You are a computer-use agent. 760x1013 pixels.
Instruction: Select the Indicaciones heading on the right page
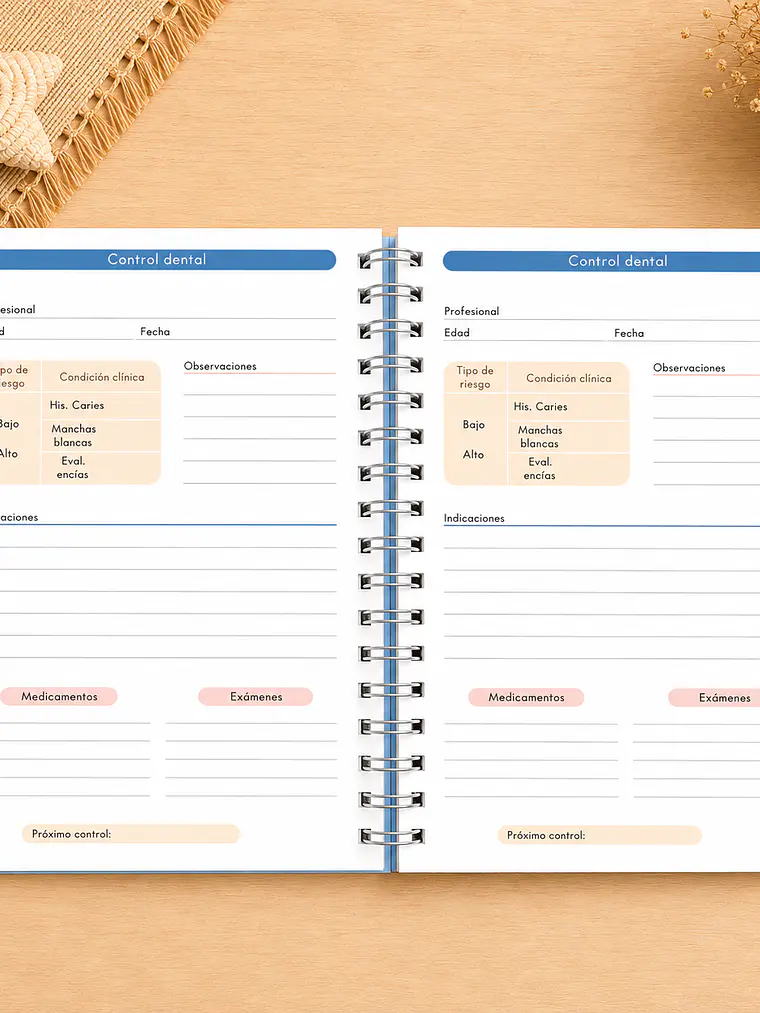click(474, 519)
